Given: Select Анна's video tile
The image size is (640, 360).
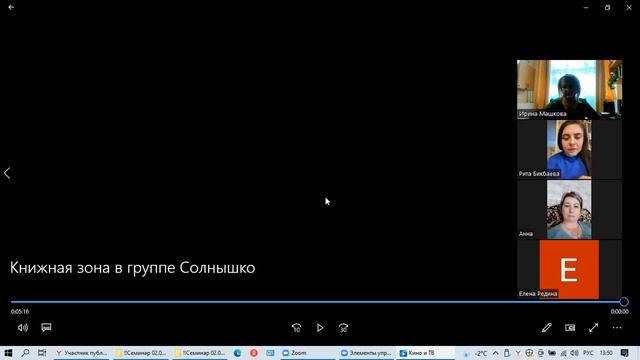Looking at the screenshot, I should point(569,209).
